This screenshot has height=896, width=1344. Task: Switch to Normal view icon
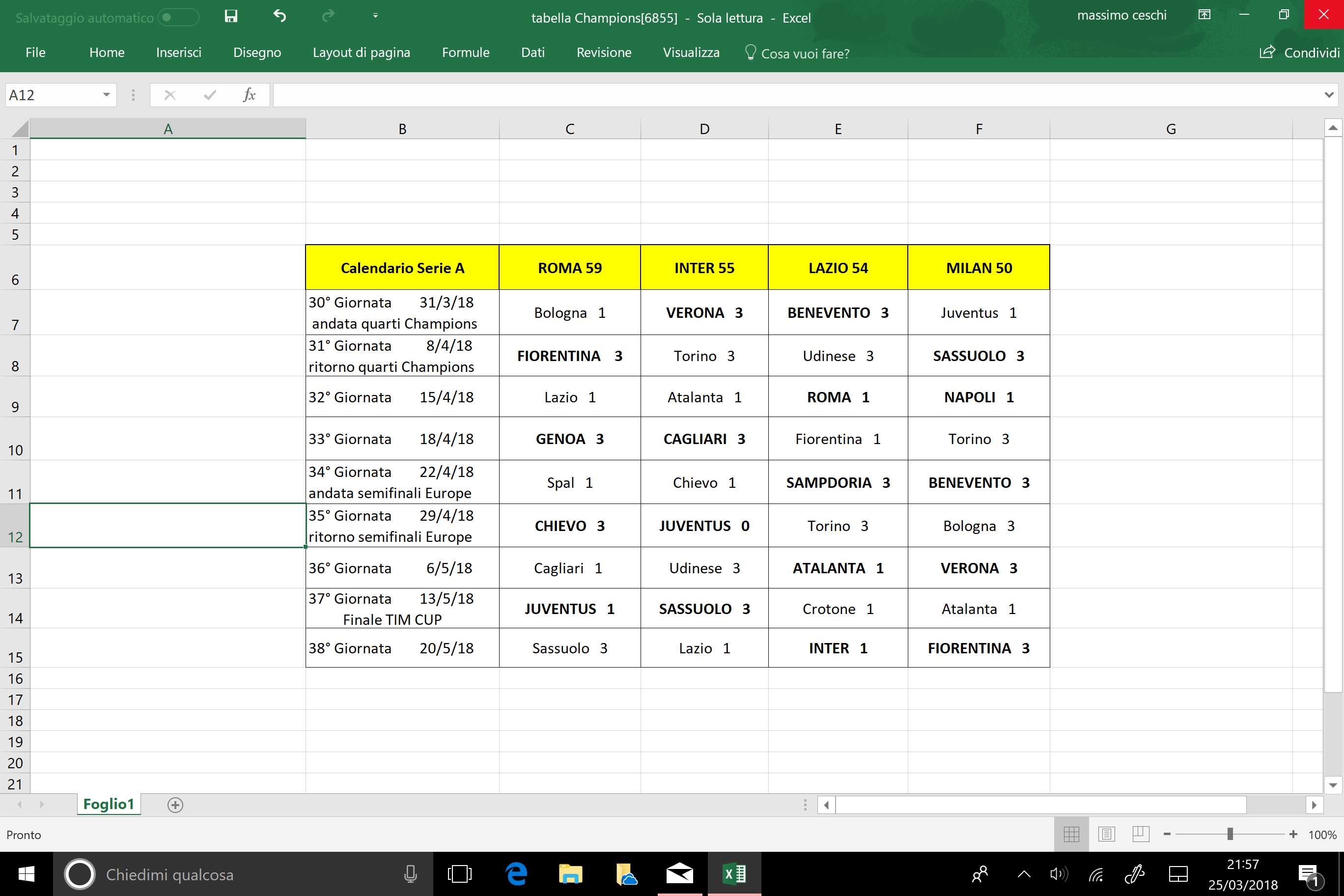(1071, 834)
